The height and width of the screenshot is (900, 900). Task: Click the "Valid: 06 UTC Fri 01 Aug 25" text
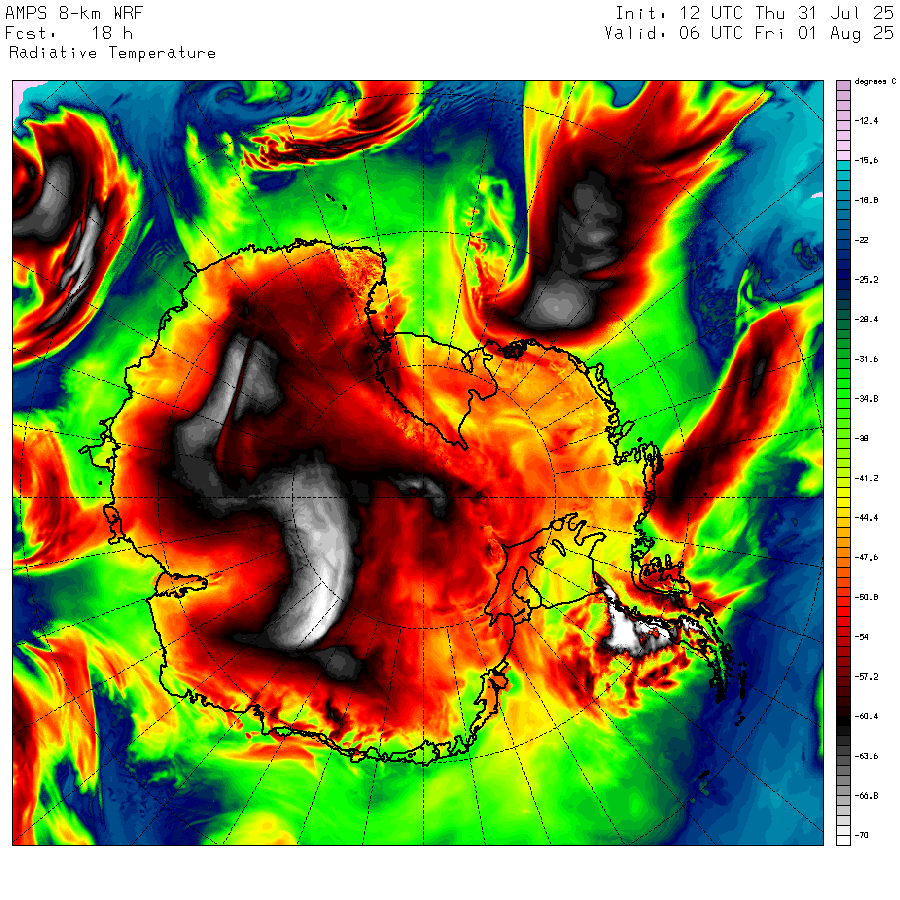pos(749,33)
